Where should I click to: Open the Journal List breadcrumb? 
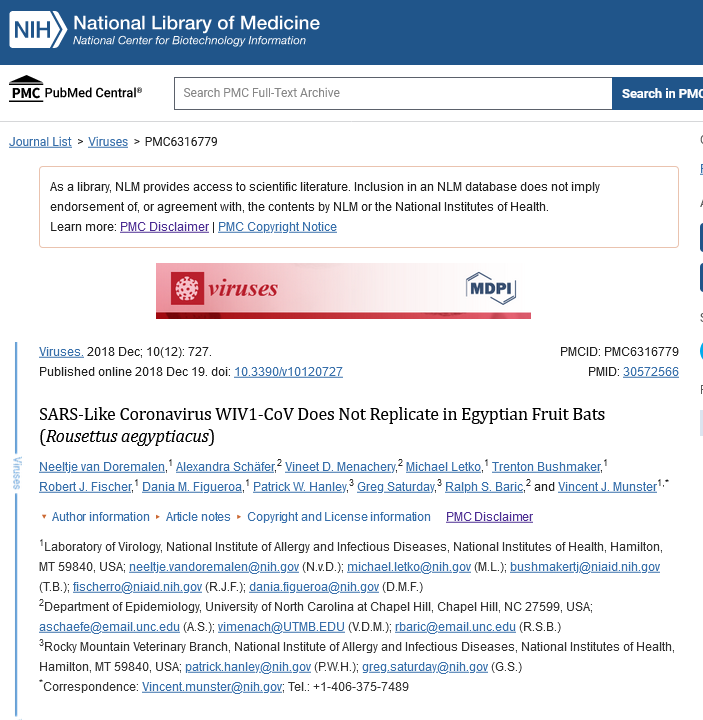pyautogui.click(x=40, y=142)
